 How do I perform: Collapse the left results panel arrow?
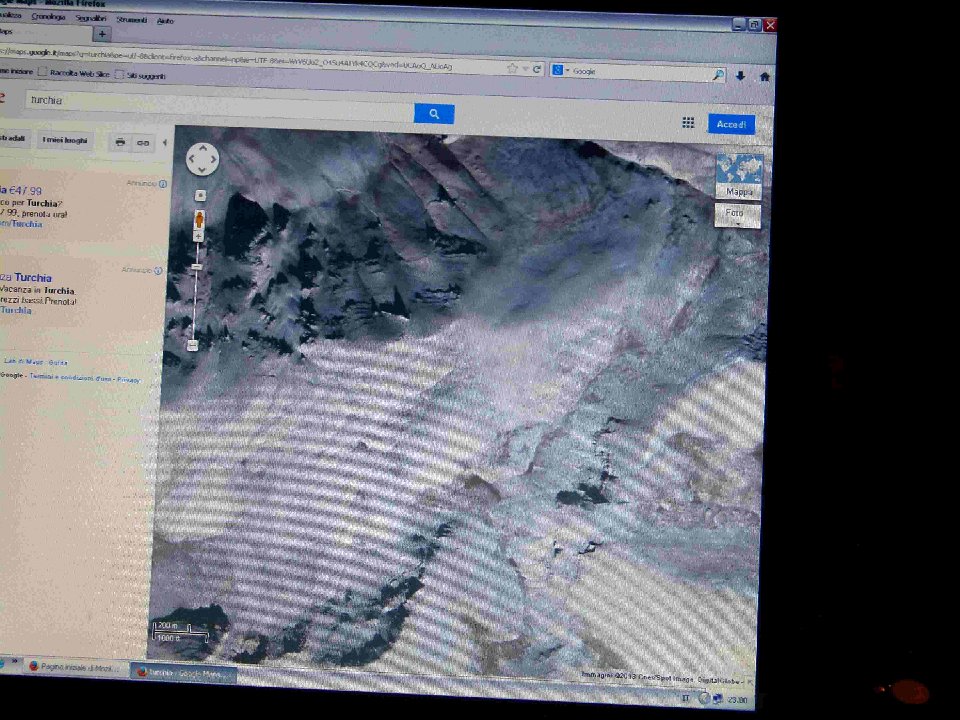(165, 143)
